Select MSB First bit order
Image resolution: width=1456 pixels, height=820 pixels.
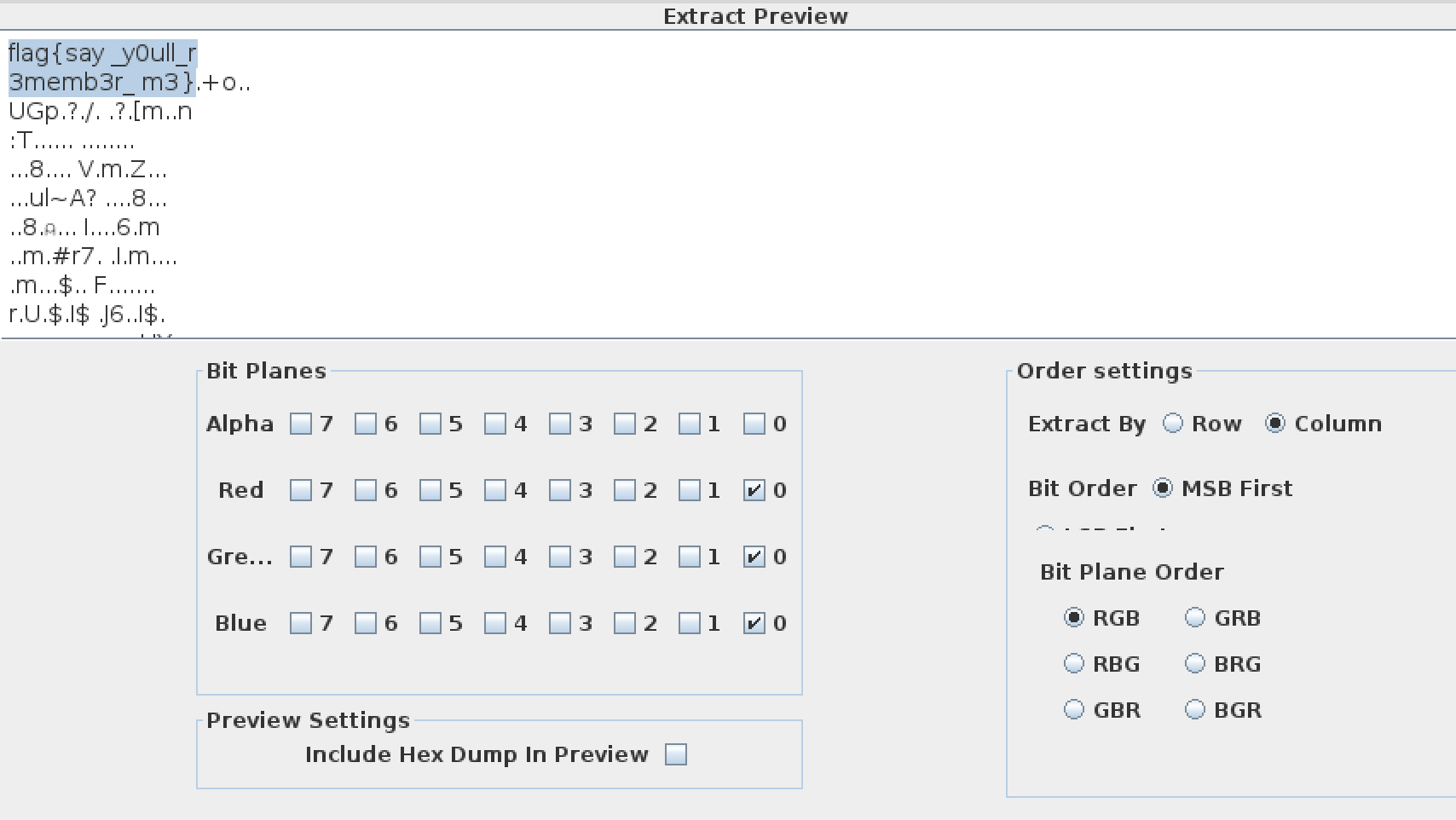click(1163, 488)
